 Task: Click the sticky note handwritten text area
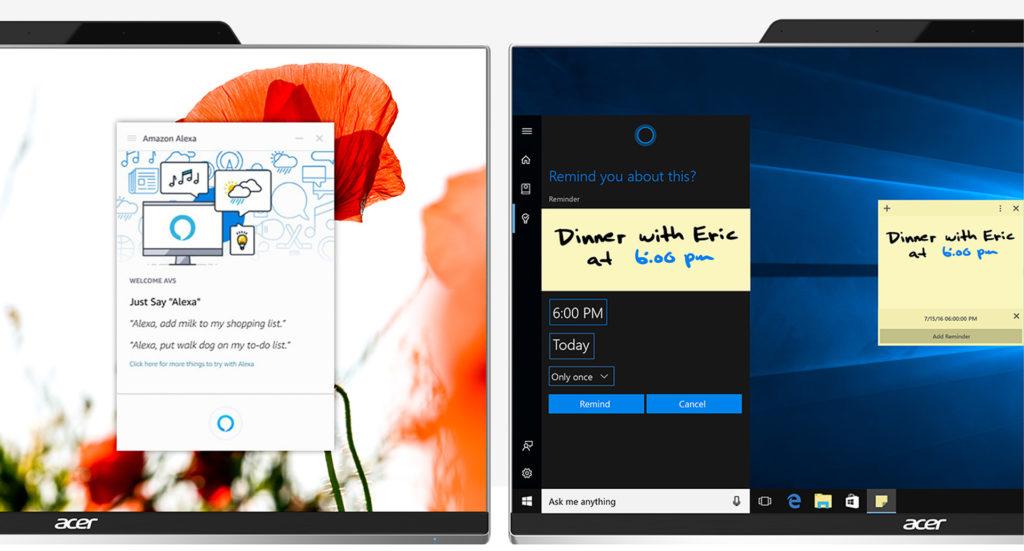[x=950, y=245]
